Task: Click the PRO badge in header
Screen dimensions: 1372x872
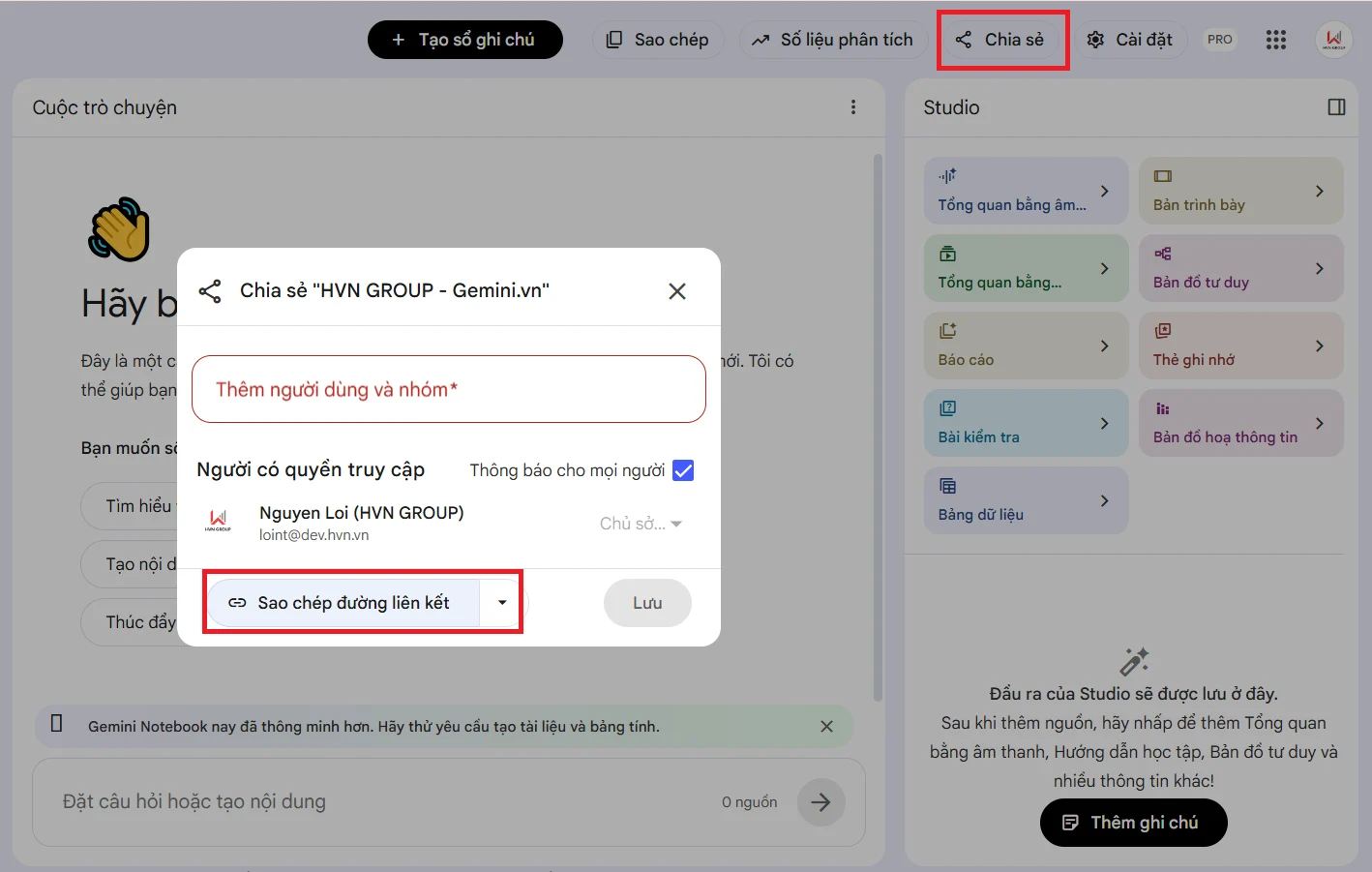Action: point(1220,40)
